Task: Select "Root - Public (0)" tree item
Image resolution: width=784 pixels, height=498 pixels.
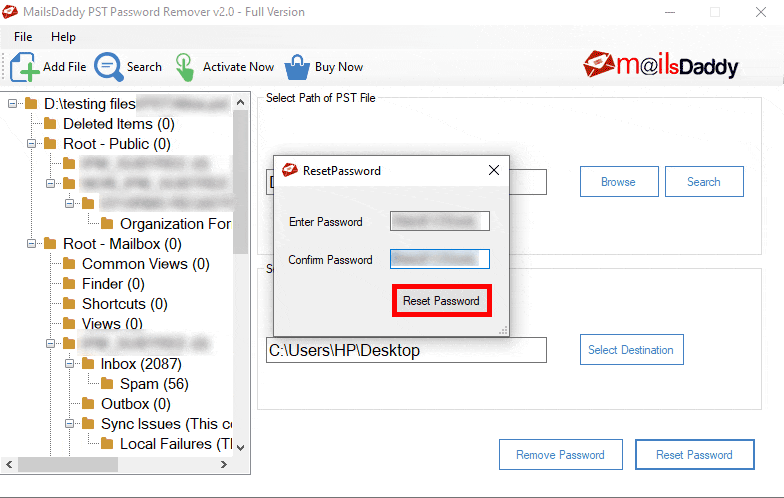Action: [x=116, y=144]
